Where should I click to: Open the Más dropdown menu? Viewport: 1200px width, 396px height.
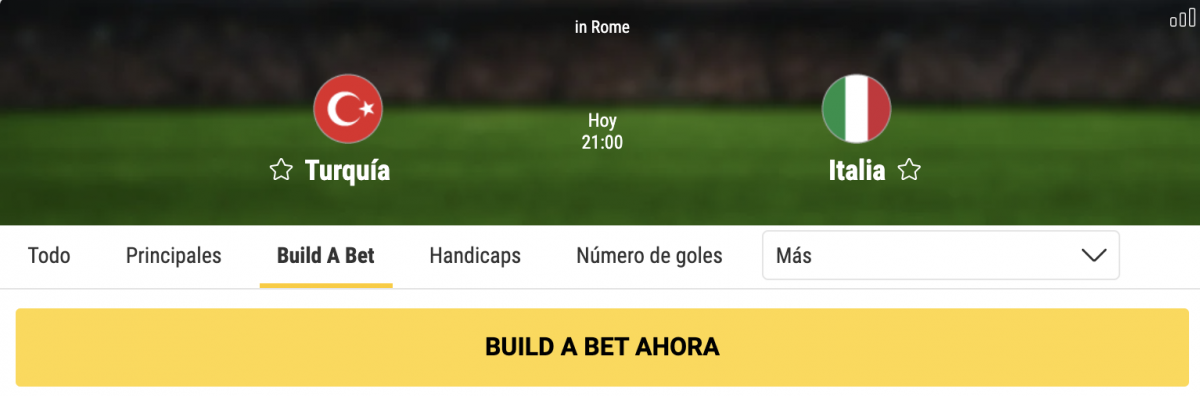(941, 256)
